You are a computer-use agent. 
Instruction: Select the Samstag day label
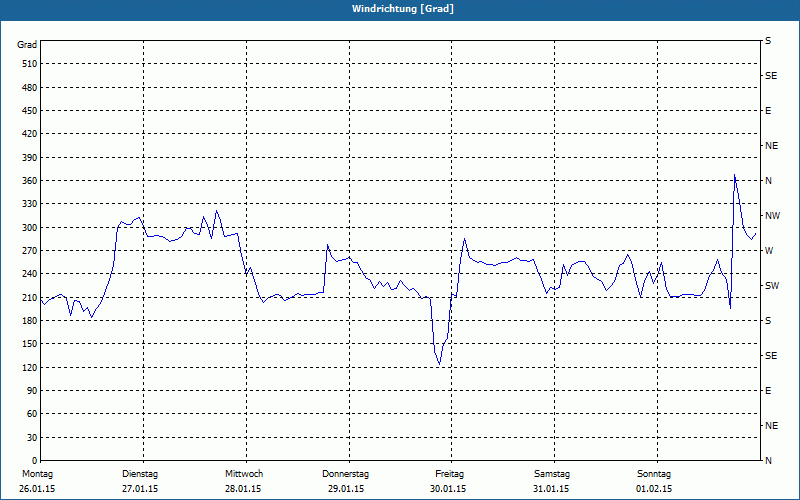tap(552, 474)
